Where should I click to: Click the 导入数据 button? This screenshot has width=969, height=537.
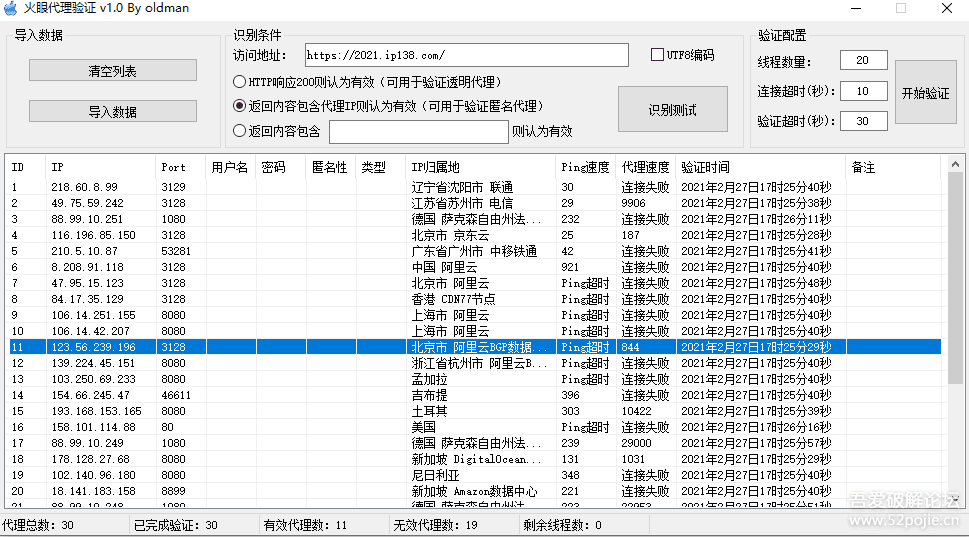click(112, 112)
